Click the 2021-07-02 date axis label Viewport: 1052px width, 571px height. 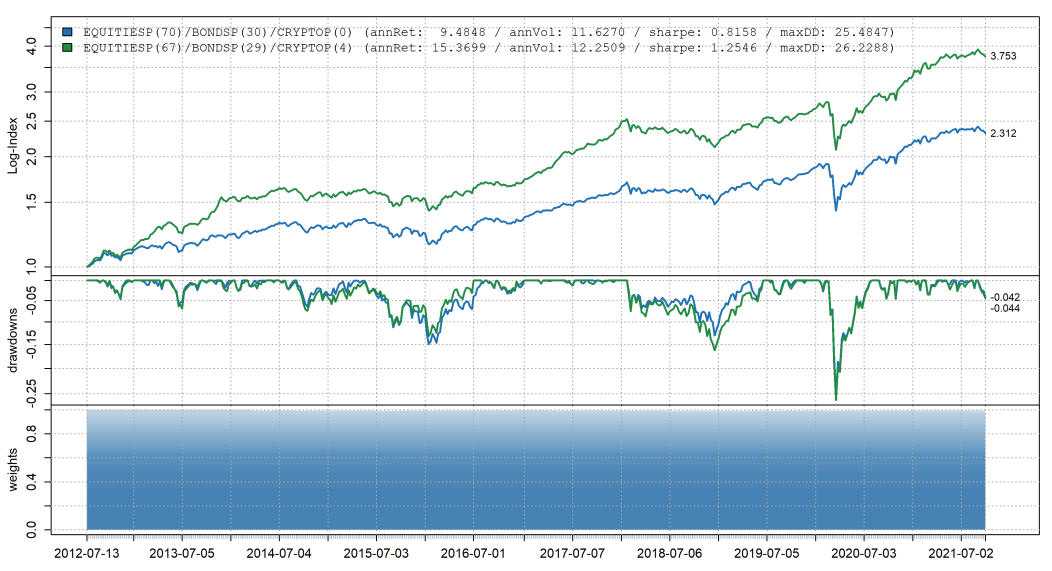(x=960, y=551)
